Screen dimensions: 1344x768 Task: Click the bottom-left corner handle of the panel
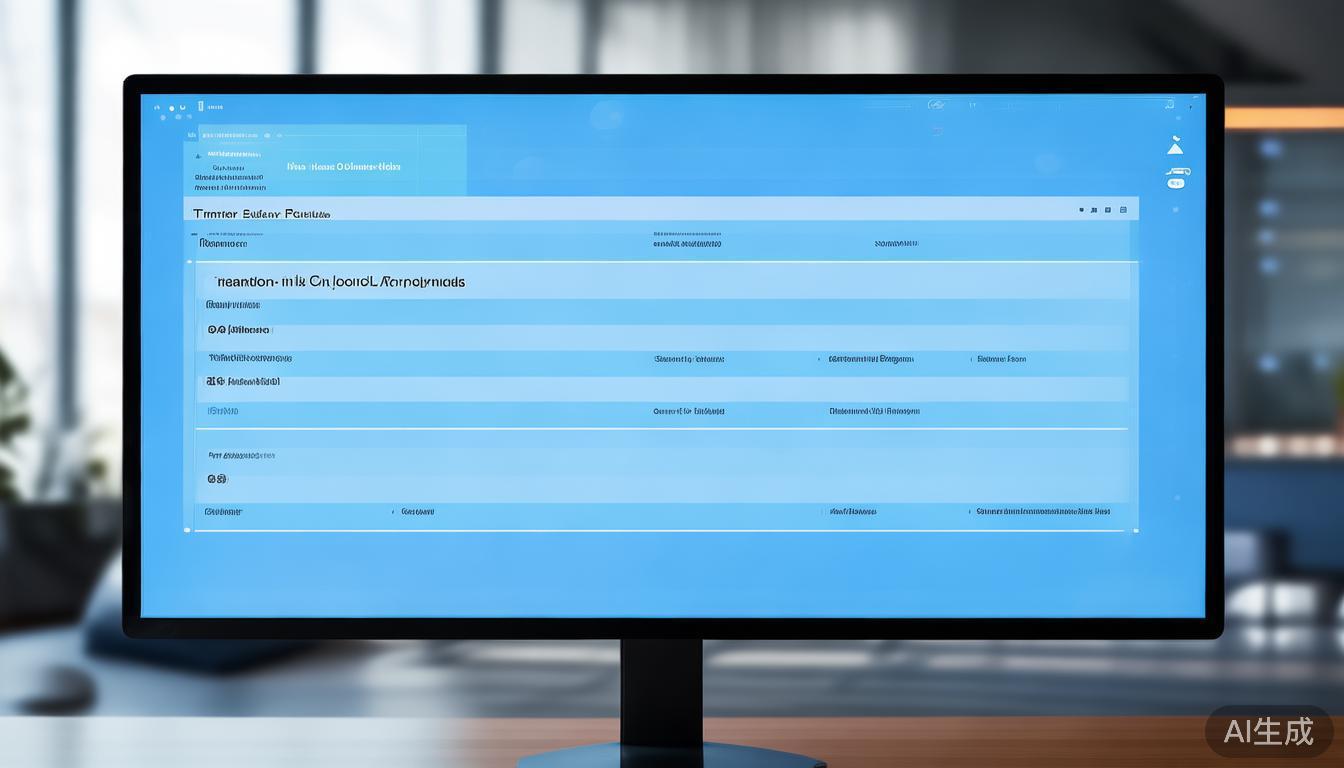click(187, 530)
